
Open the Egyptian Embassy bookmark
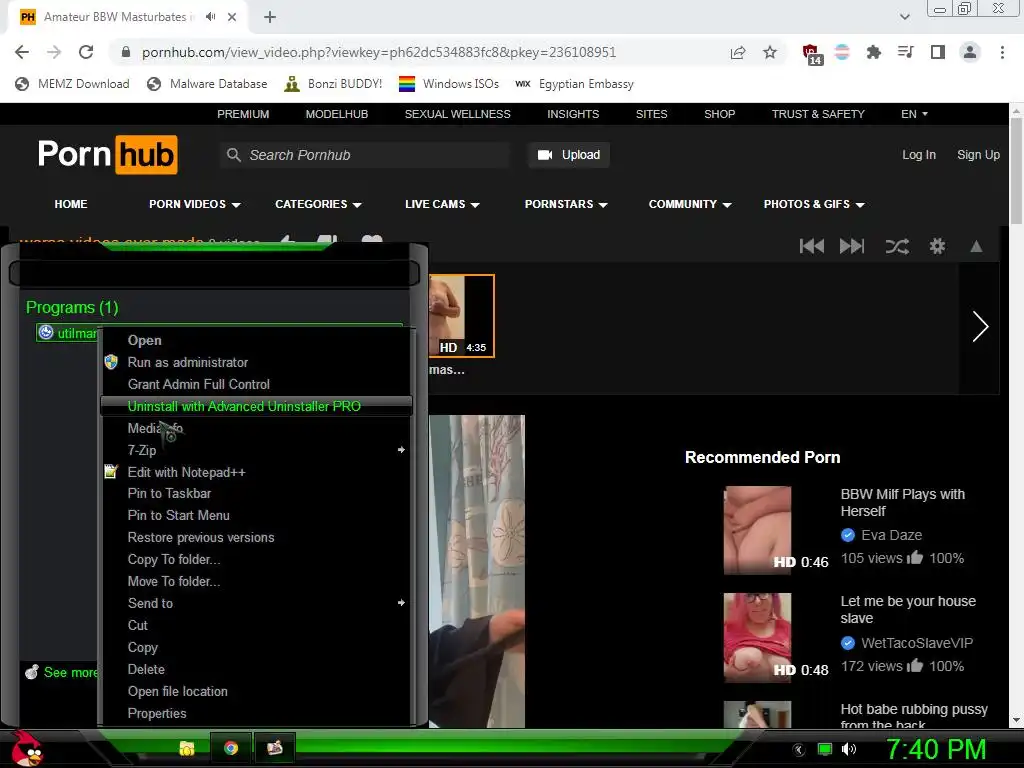pyautogui.click(x=575, y=84)
